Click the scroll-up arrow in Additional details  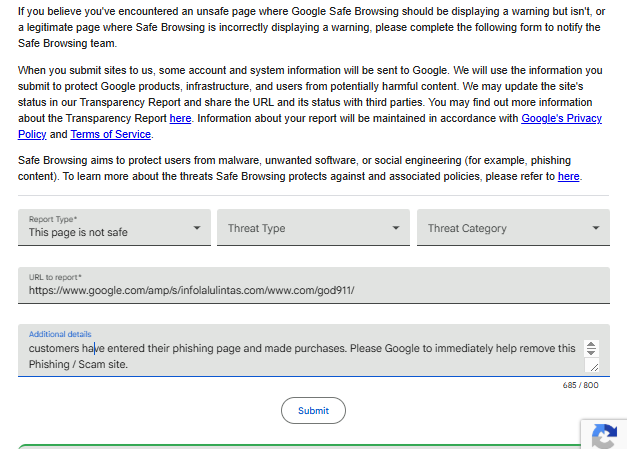(591, 345)
